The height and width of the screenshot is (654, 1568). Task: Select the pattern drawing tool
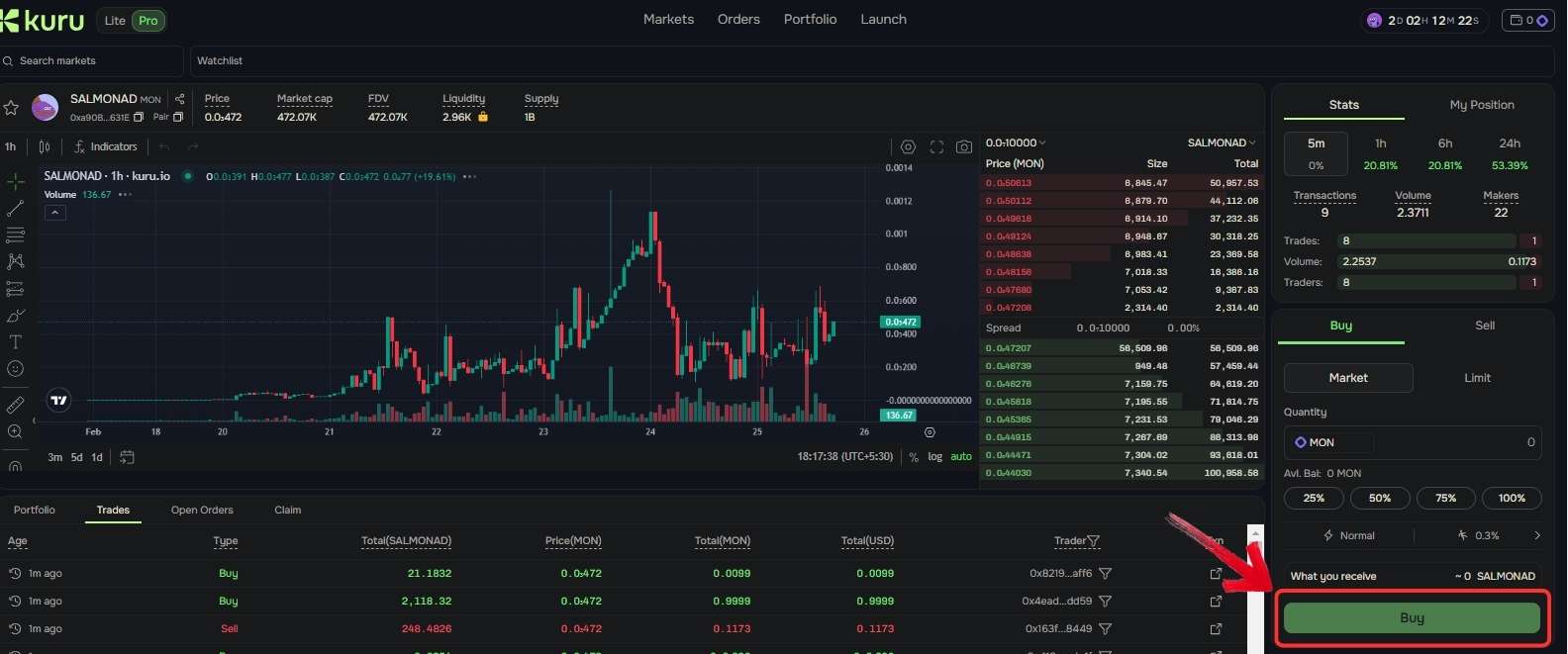click(15, 262)
